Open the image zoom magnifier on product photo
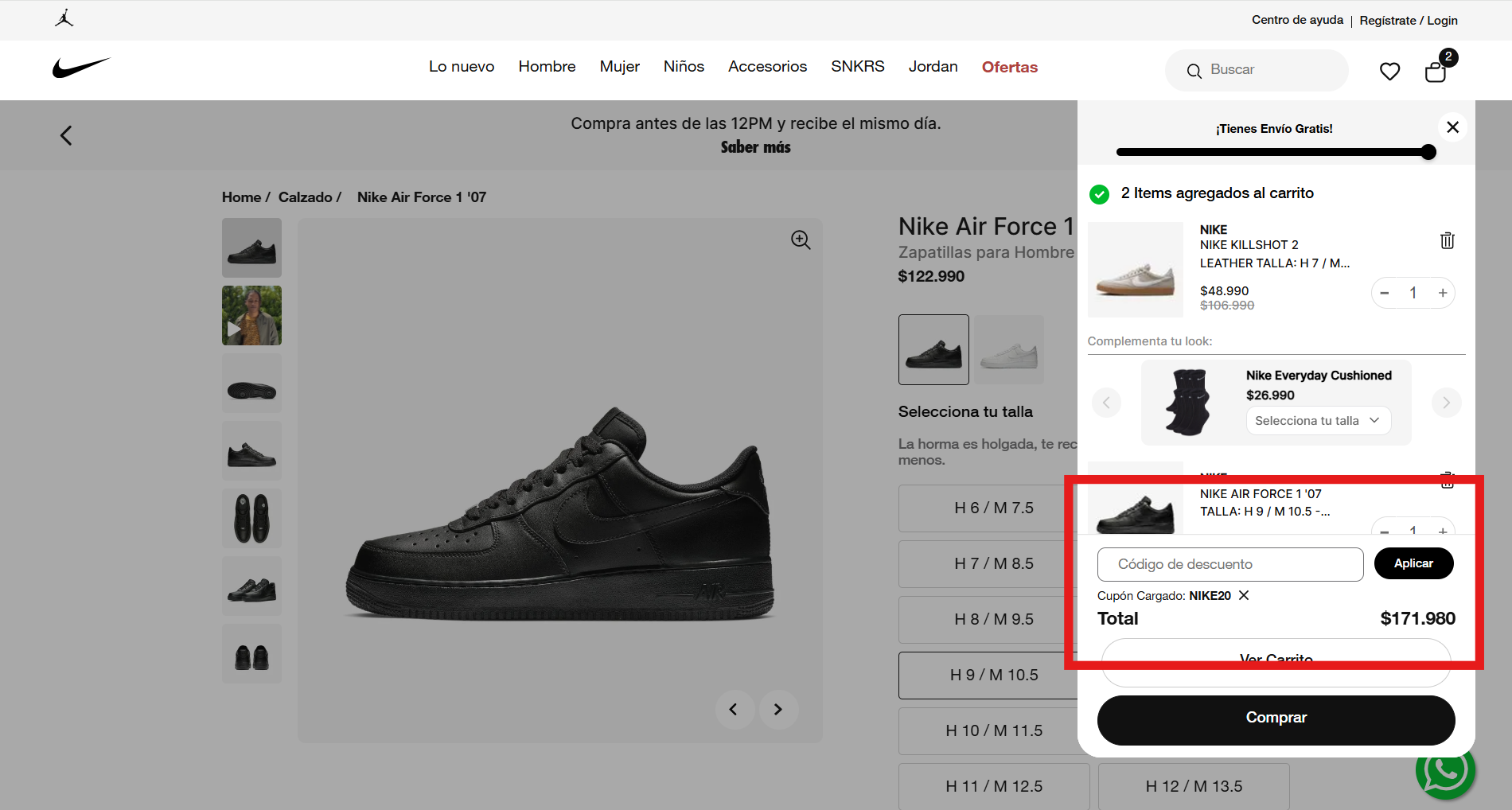This screenshot has width=1512, height=810. 800,239
